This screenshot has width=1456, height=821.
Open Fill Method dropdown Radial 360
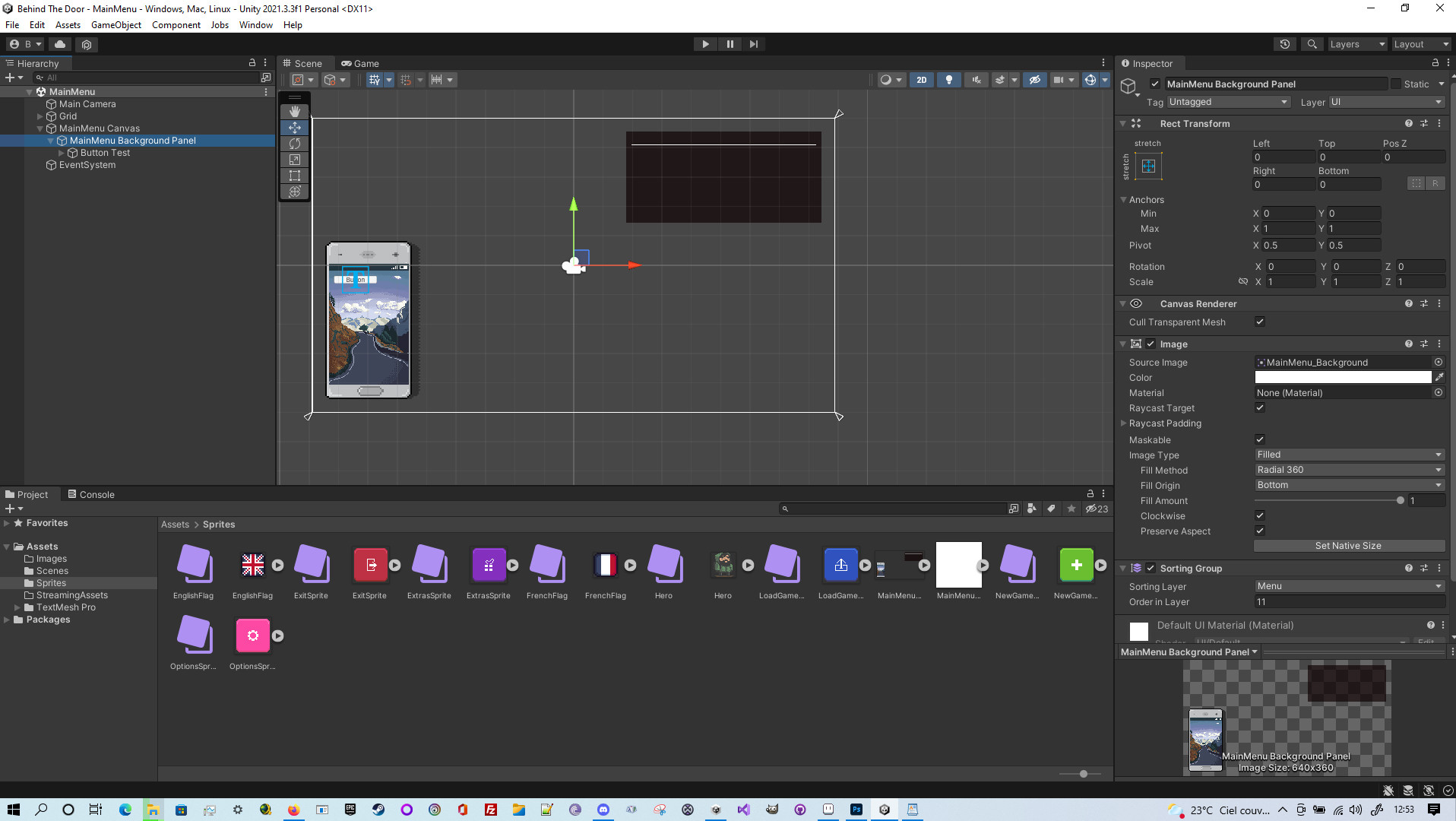coord(1349,471)
